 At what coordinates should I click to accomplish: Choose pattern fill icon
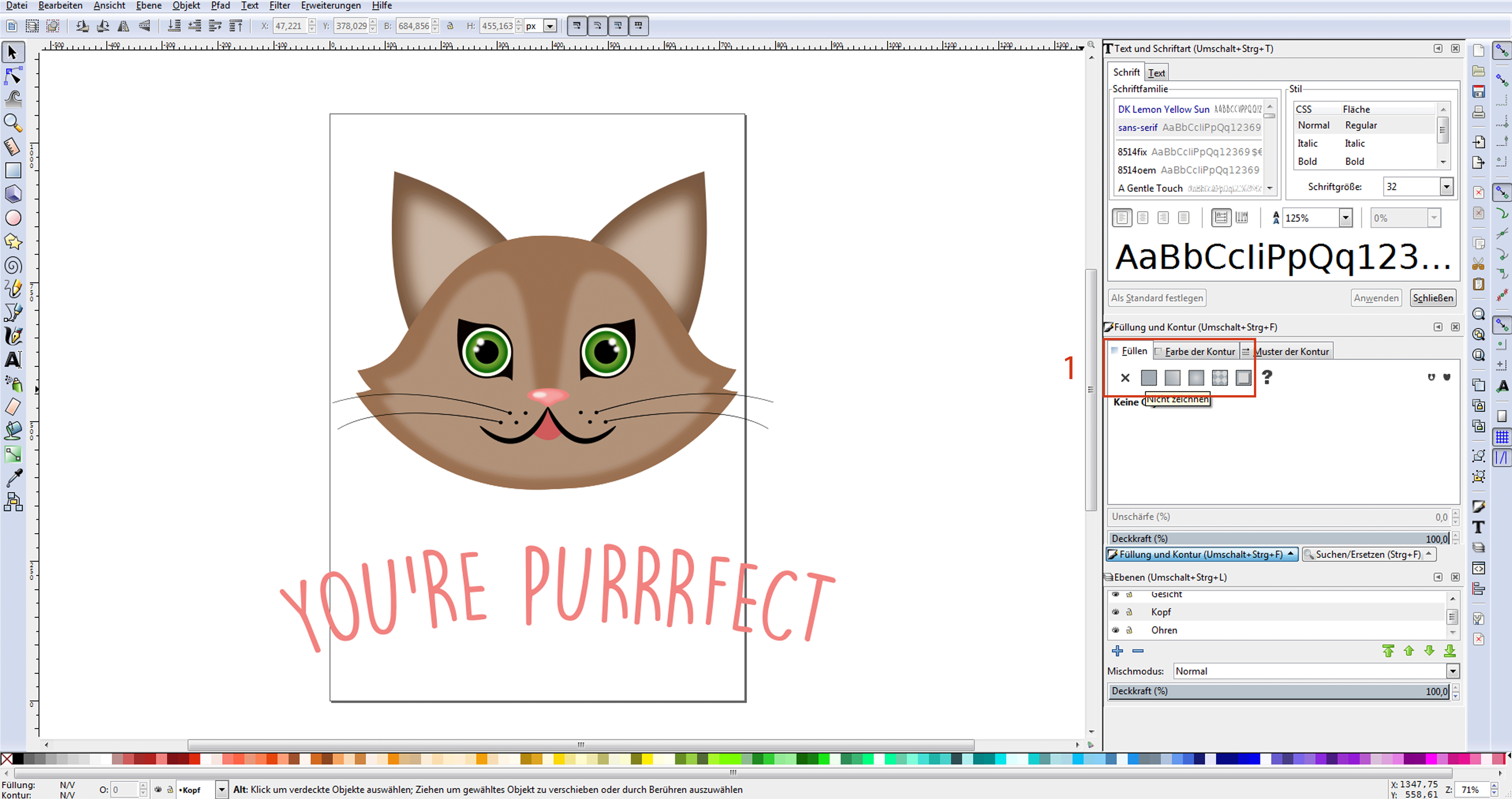pos(1220,378)
